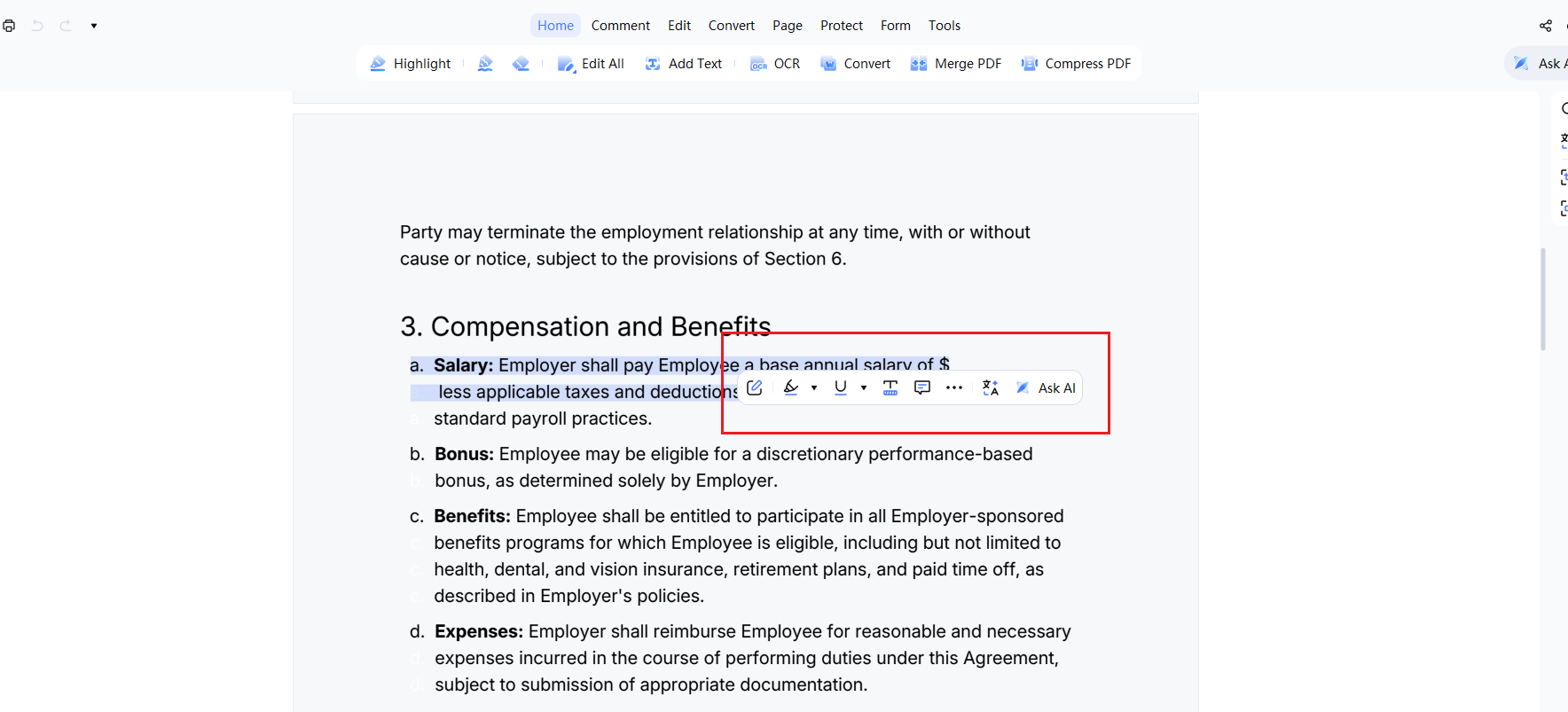Image resolution: width=1568 pixels, height=712 pixels.
Task: Expand the highlight color dropdown arrow
Action: point(814,387)
